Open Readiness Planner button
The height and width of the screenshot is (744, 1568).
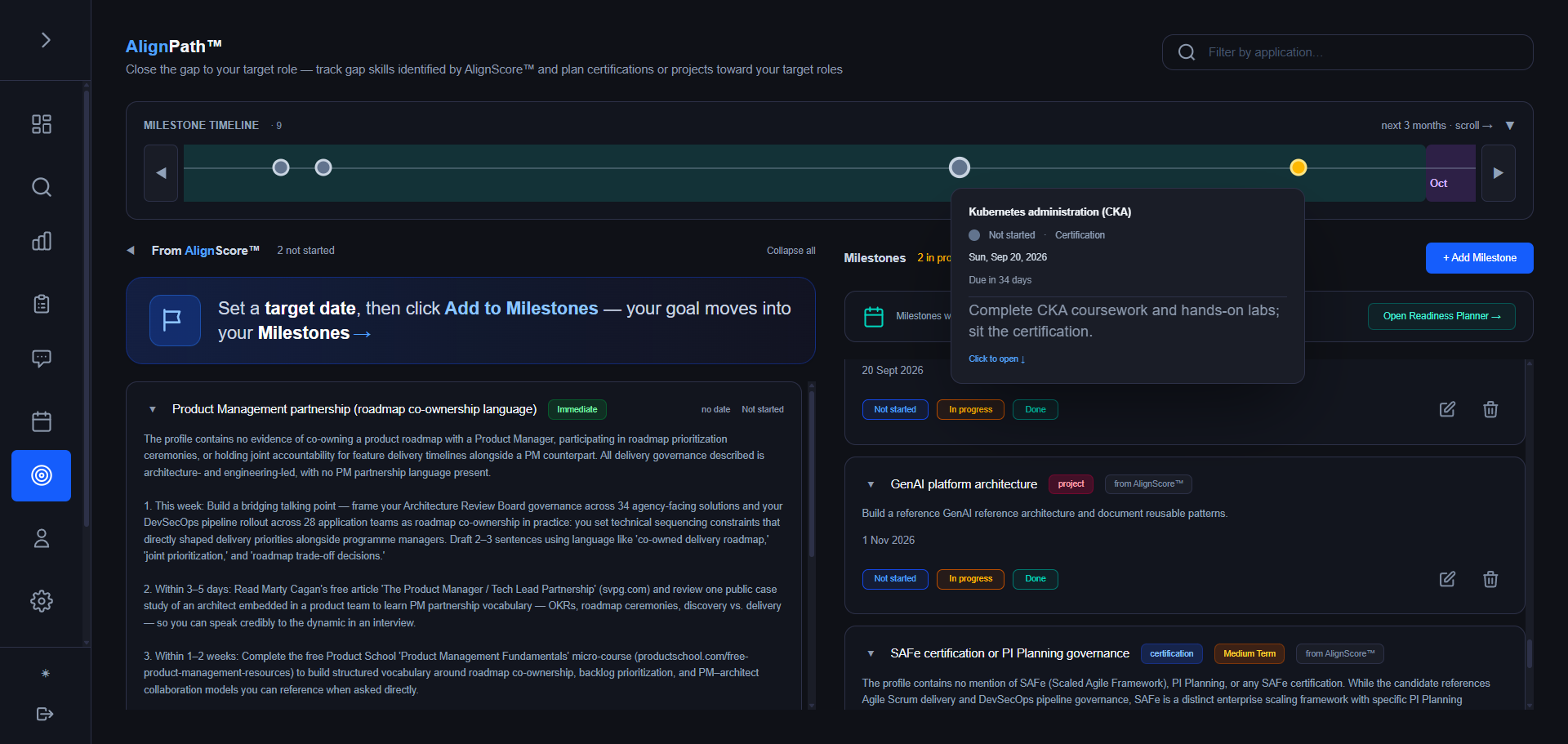tap(1441, 316)
